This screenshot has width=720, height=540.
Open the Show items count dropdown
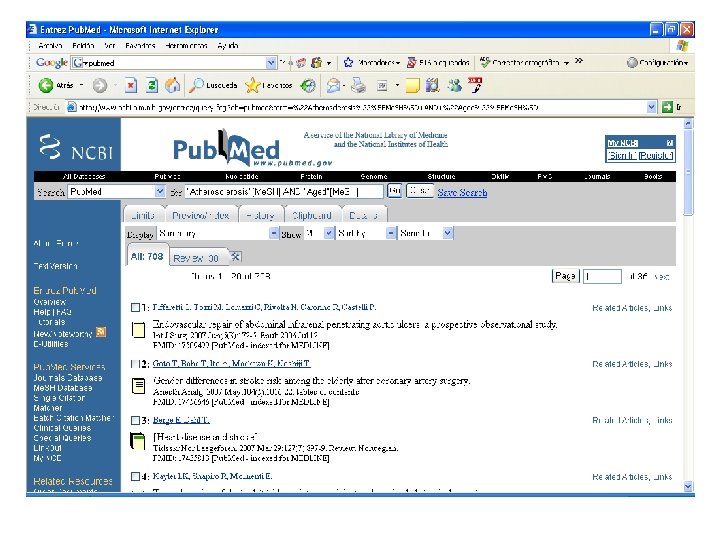click(329, 233)
